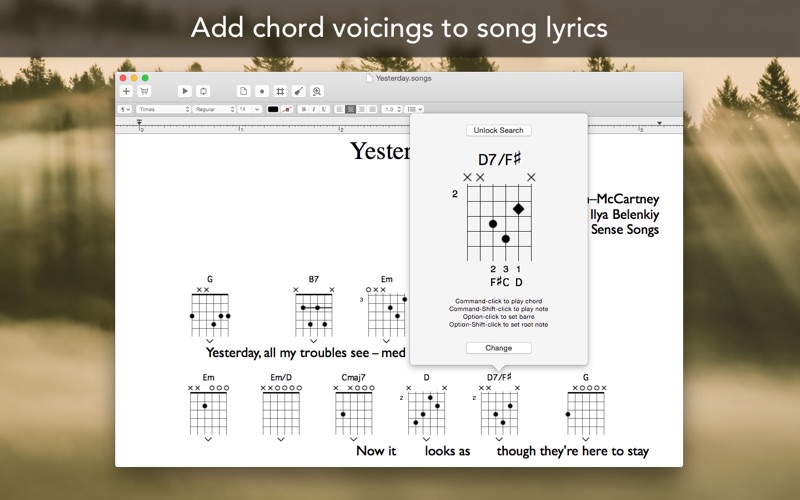Justify text alignment

click(372, 109)
